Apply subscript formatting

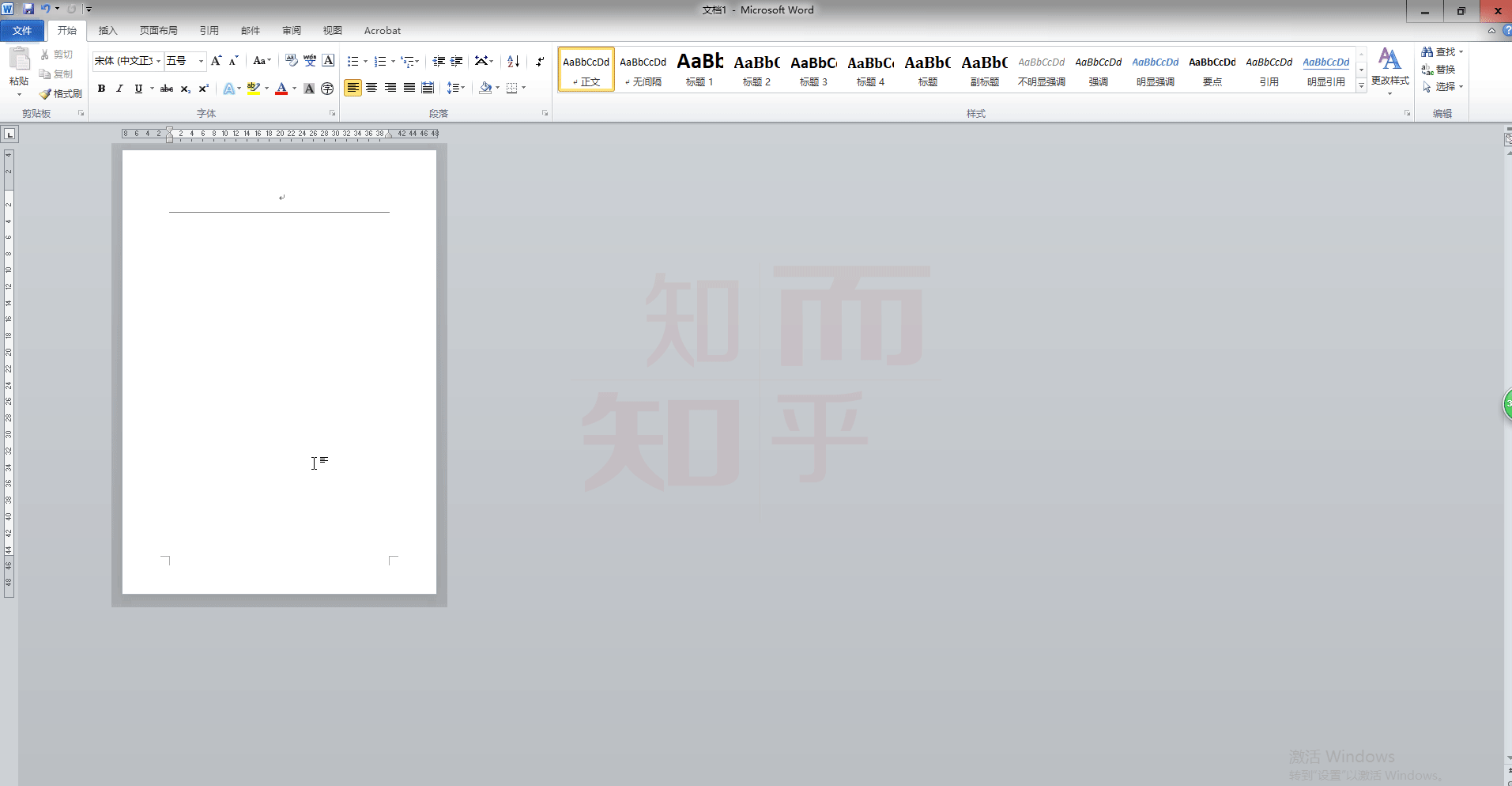(185, 89)
